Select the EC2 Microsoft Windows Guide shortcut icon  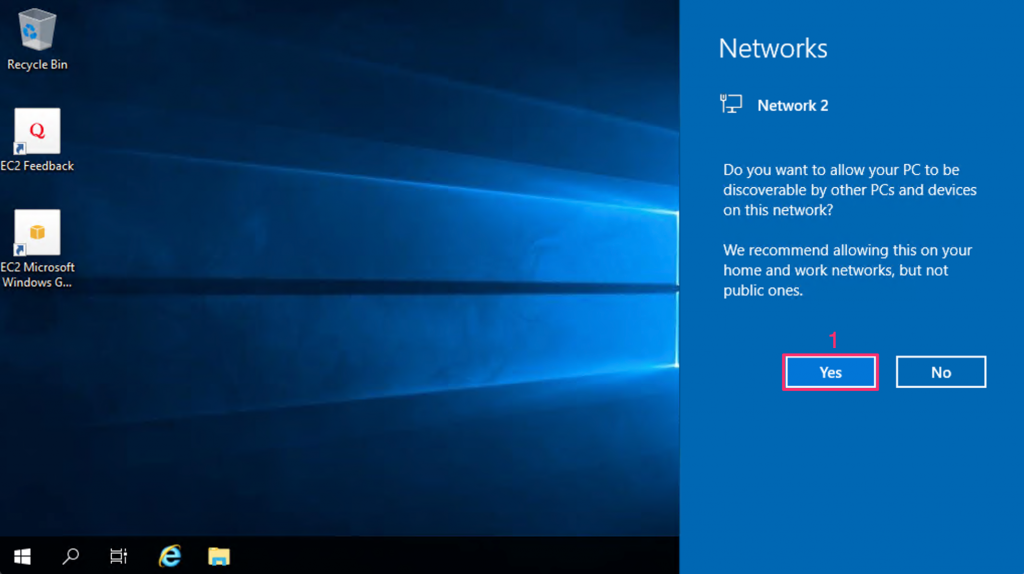coord(37,232)
